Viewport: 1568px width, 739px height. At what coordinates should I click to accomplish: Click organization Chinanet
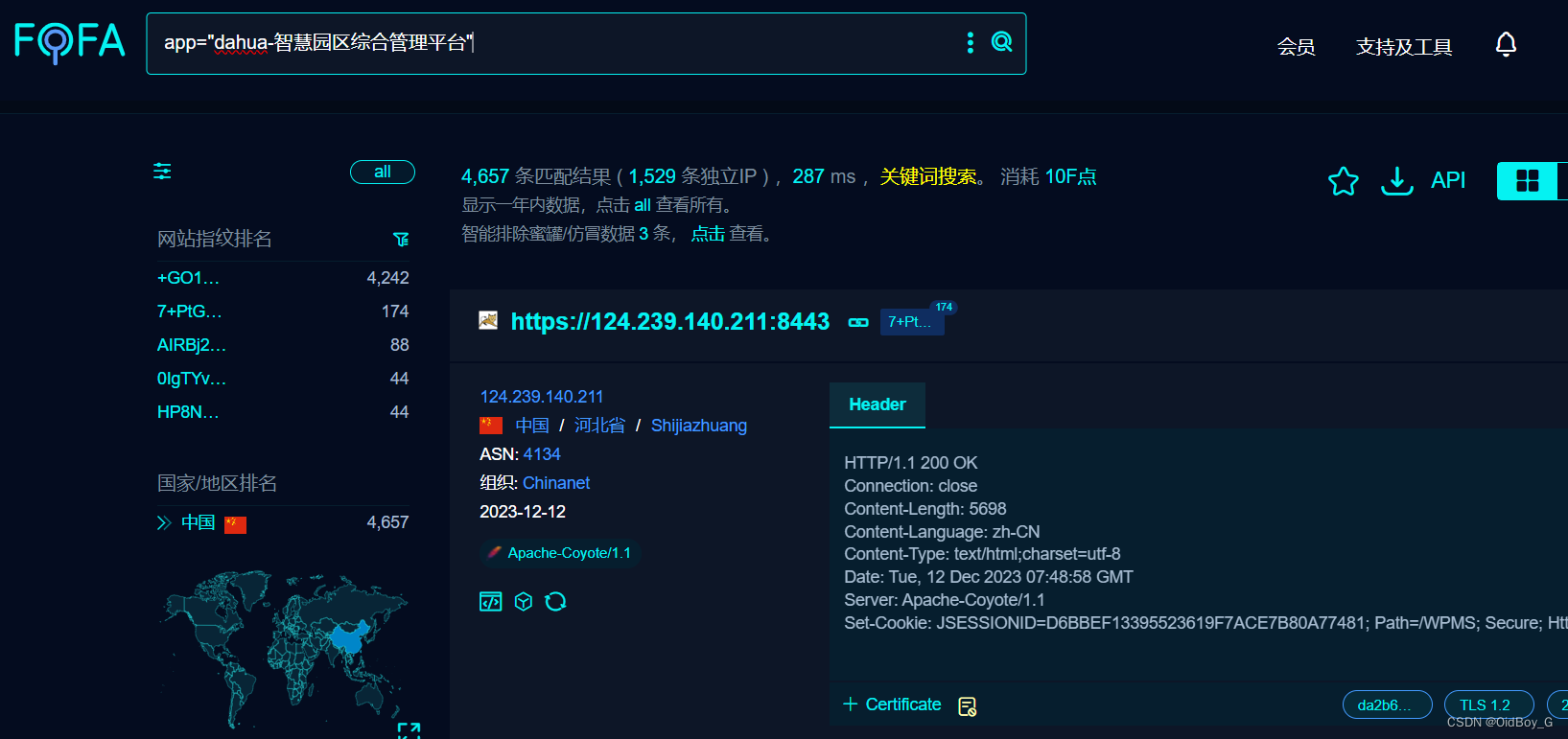556,483
